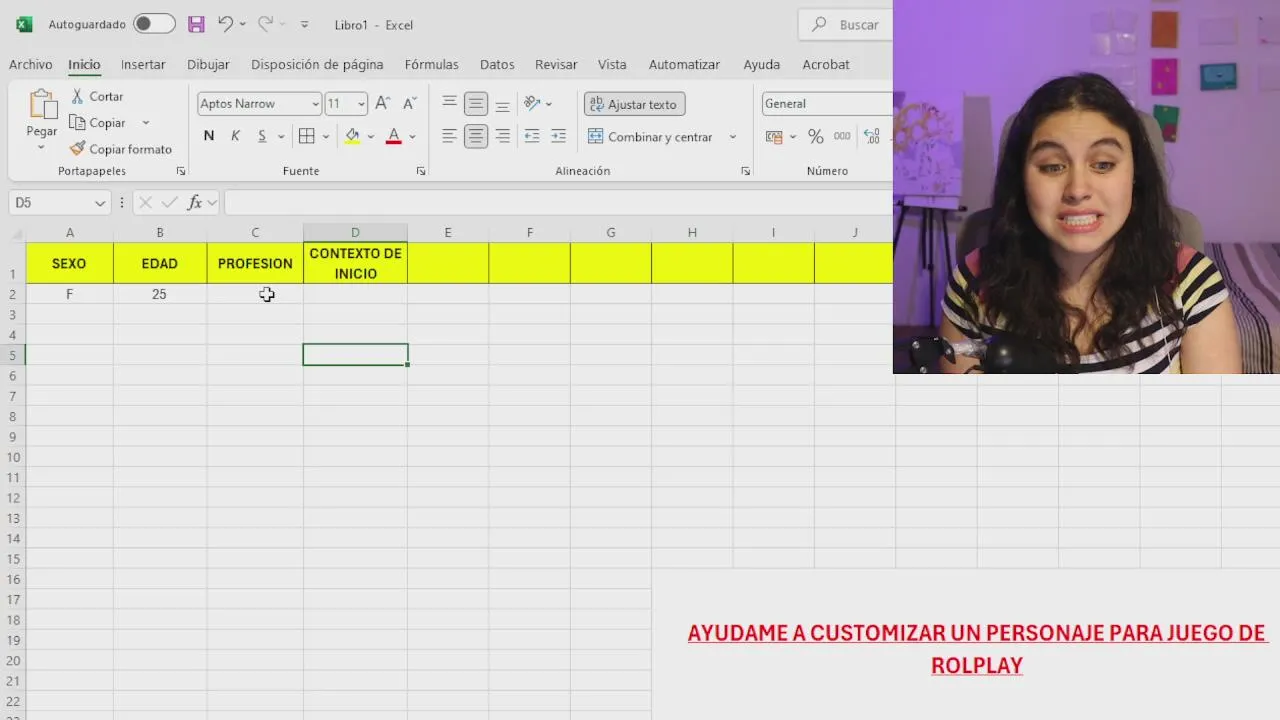Align text right icon

pos(502,136)
